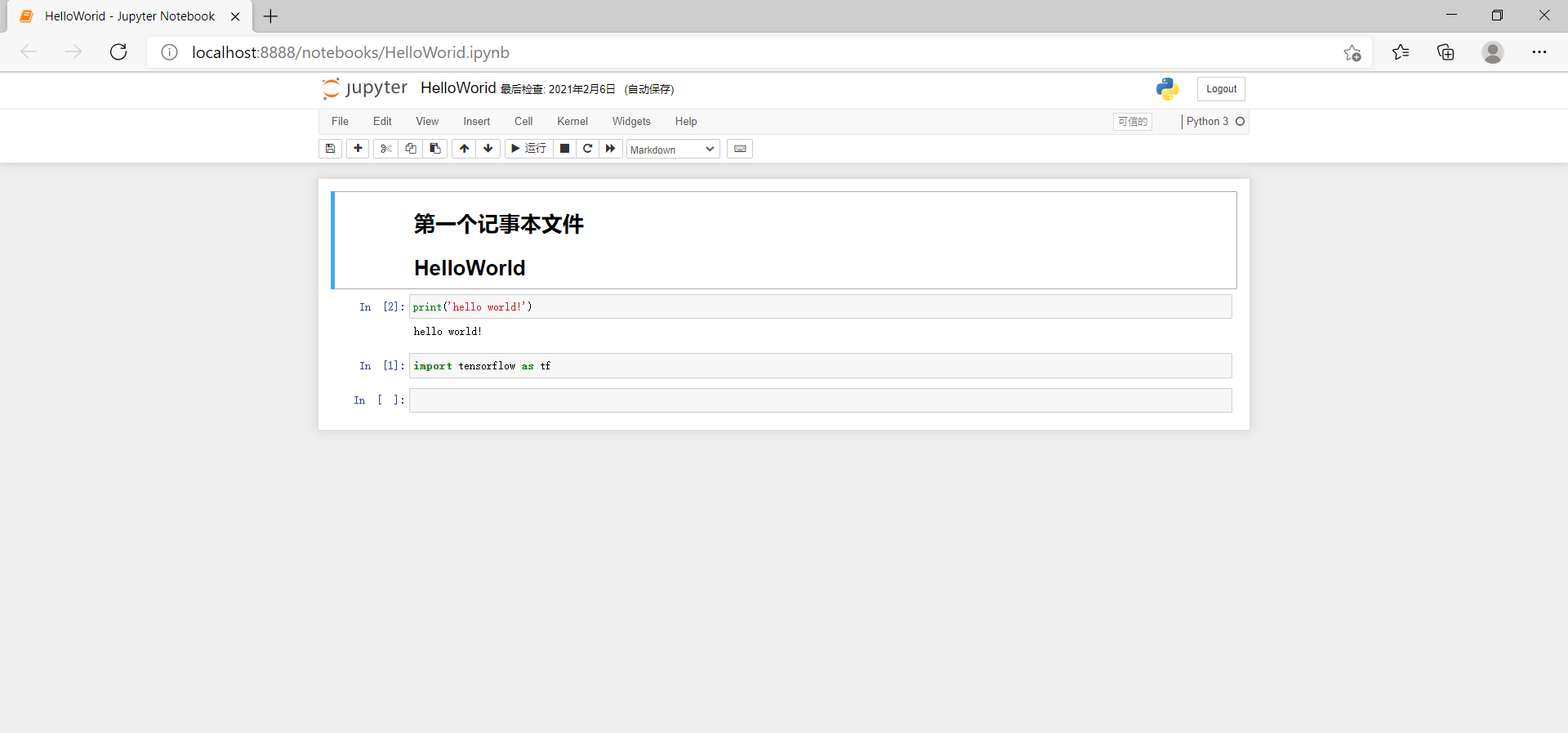Restart kernel and run all cells icon
The height and width of the screenshot is (733, 1568).
point(610,149)
